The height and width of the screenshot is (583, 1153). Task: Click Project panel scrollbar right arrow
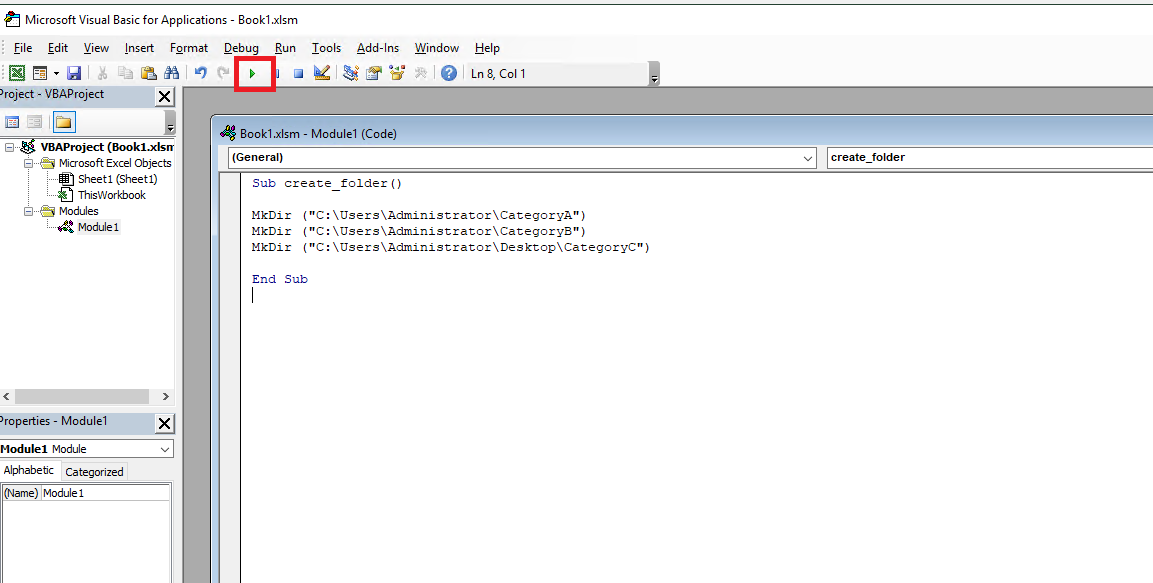click(x=165, y=396)
